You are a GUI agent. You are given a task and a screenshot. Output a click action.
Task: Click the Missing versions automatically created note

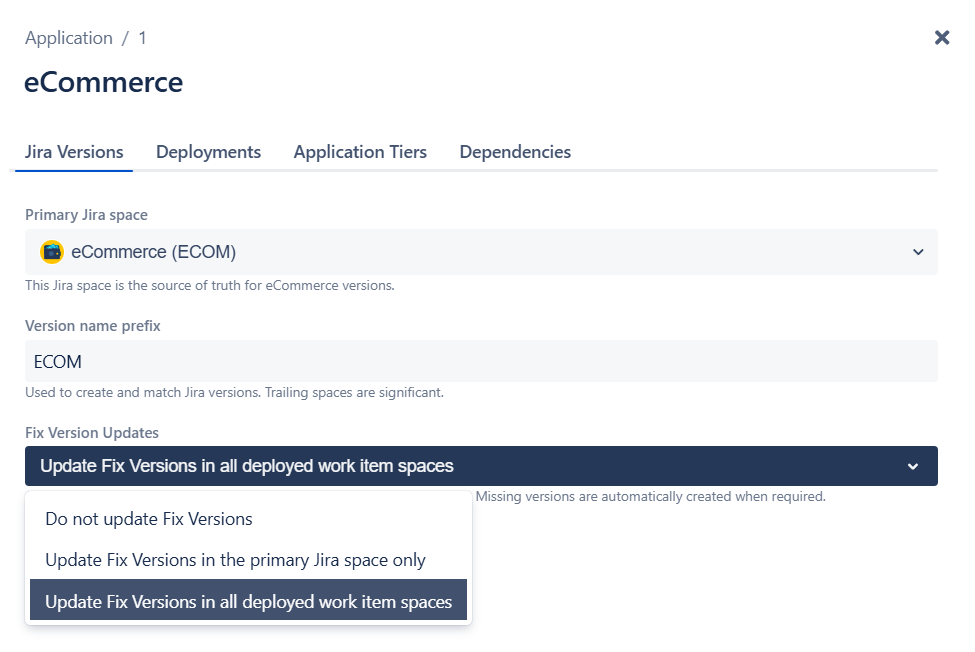650,497
